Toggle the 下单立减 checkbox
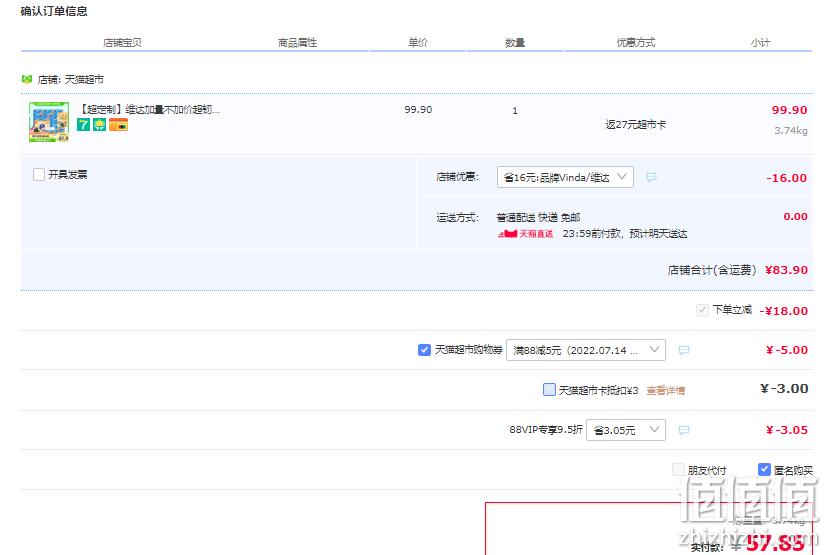Screen dimensions: 828x555 click(x=702, y=310)
